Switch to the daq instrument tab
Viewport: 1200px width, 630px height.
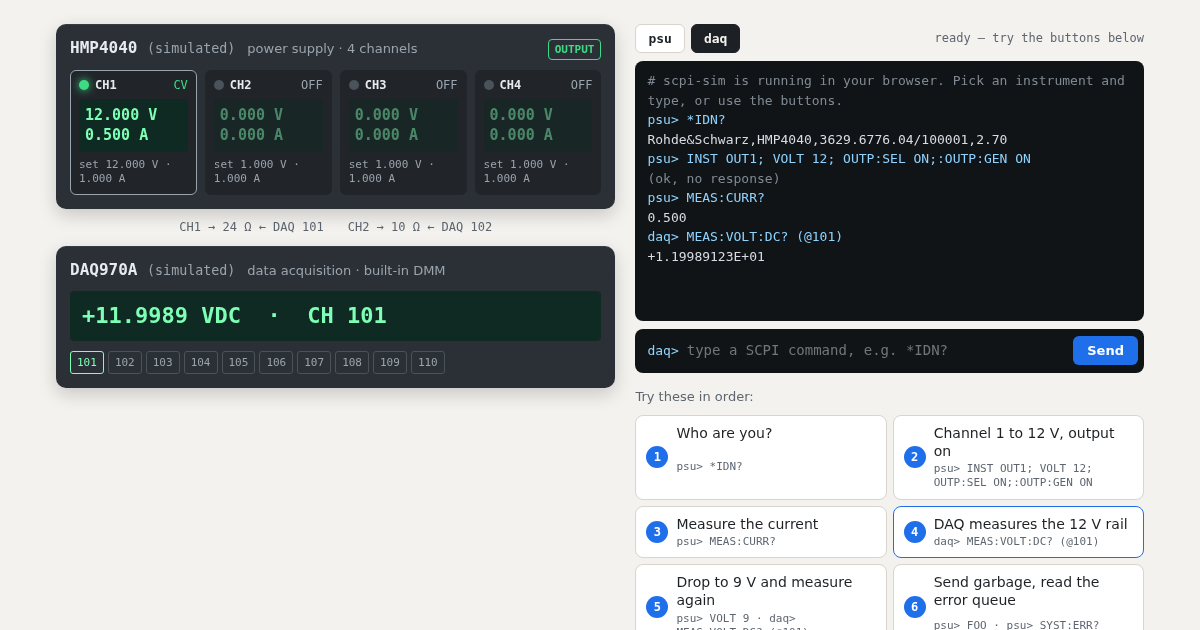715,38
